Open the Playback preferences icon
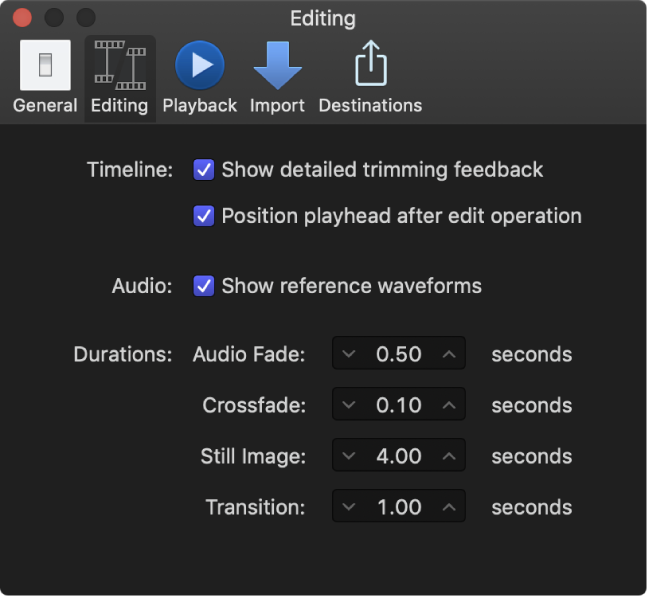This screenshot has width=649, height=596. click(x=200, y=66)
